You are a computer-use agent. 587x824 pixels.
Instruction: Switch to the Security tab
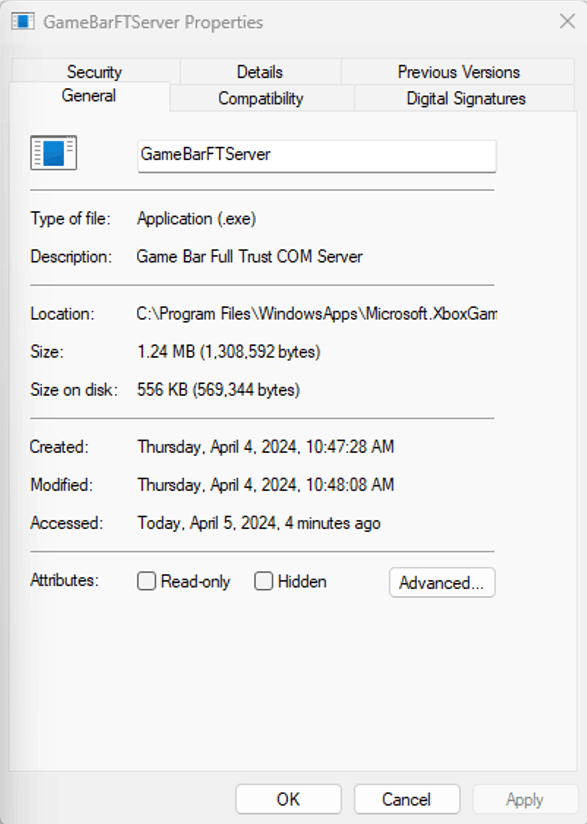tap(95, 71)
